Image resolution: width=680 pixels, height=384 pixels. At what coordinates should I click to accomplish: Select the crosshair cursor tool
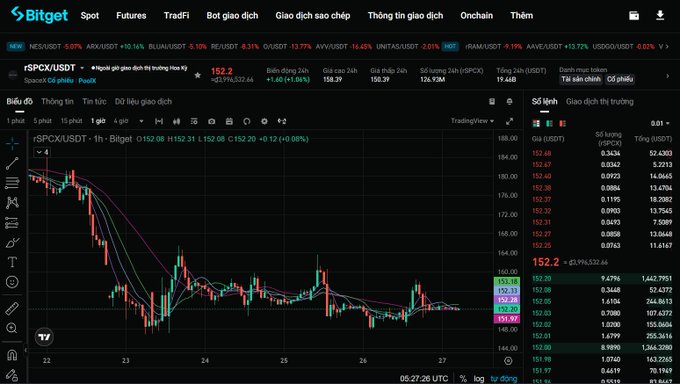[x=12, y=143]
